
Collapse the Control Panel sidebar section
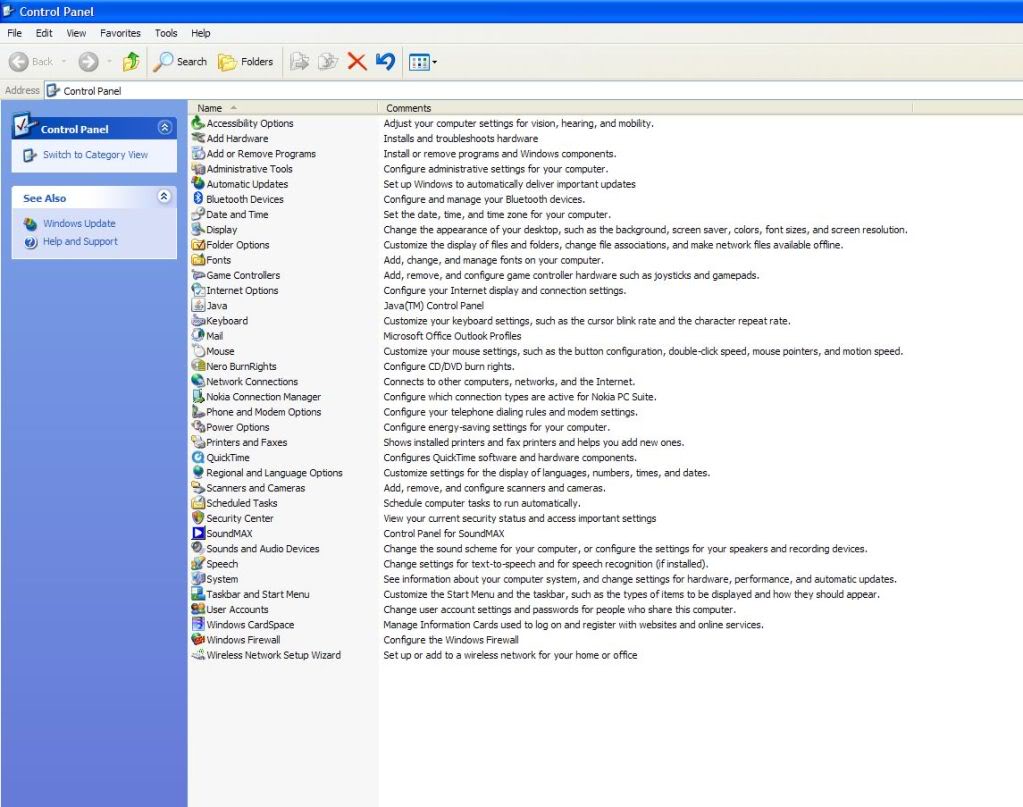tap(165, 128)
